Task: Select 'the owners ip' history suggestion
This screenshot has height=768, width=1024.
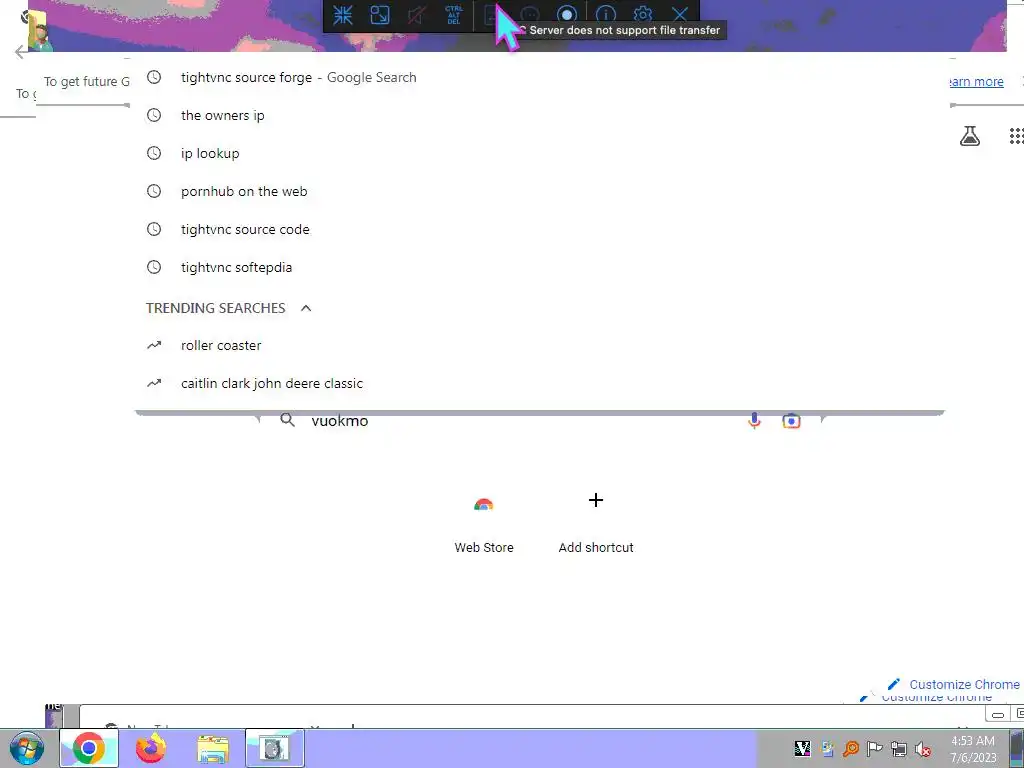Action: tap(539, 115)
